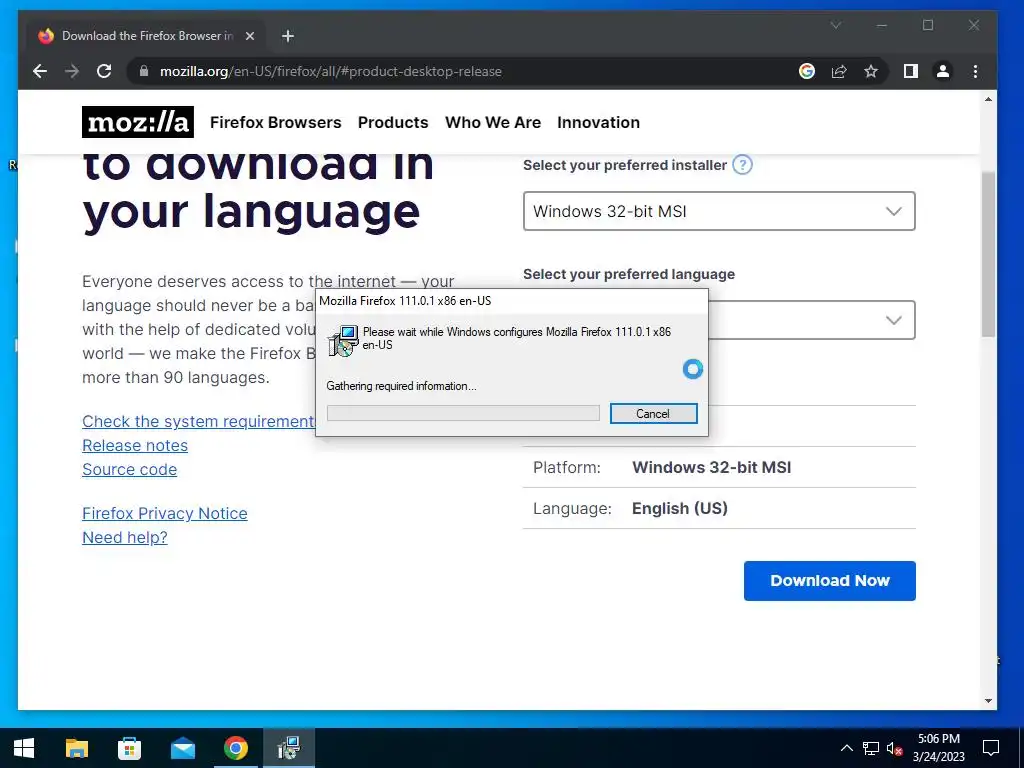The height and width of the screenshot is (768, 1024).
Task: Close the Firefox download tab
Action: (x=249, y=36)
